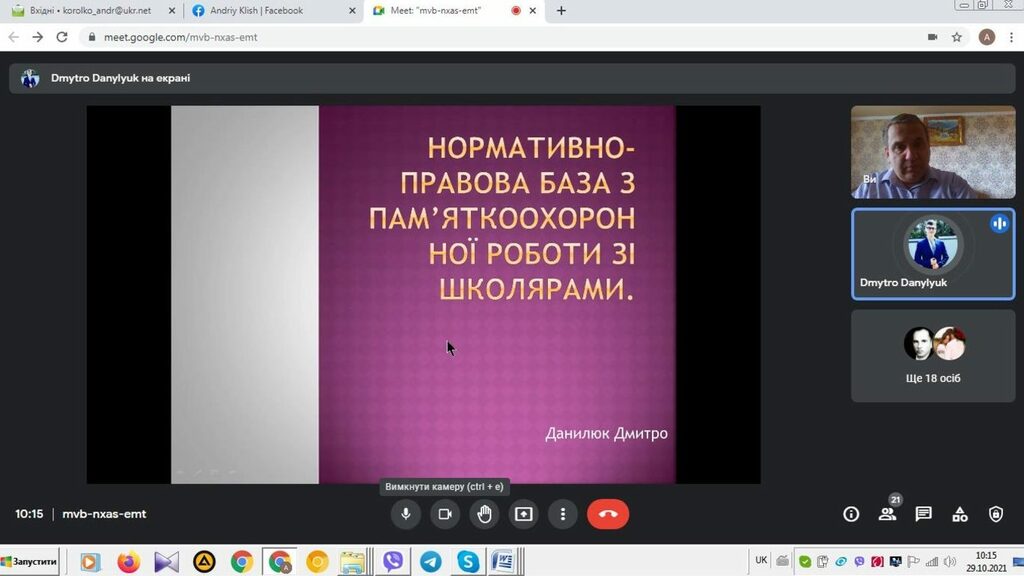This screenshot has width=1024, height=576.
Task: Expand the 18 more participants tile
Action: point(932,355)
